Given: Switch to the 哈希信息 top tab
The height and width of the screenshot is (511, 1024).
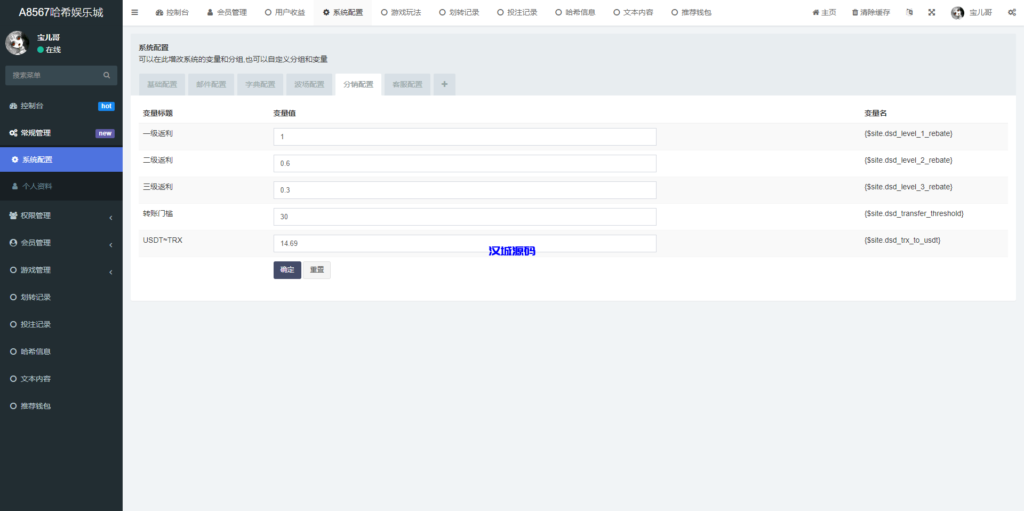Looking at the screenshot, I should pyautogui.click(x=575, y=12).
